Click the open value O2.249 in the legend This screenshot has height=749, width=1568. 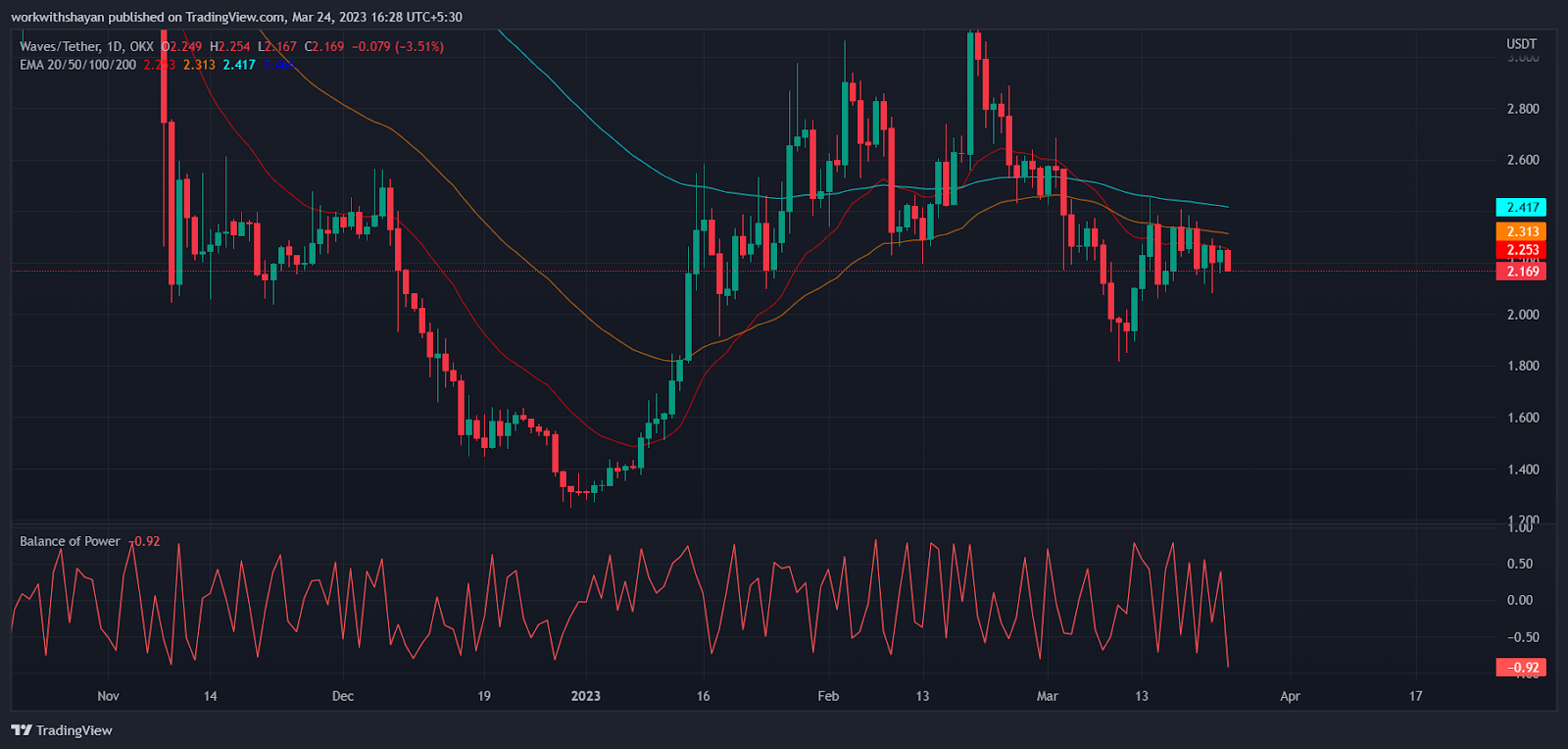point(182,46)
